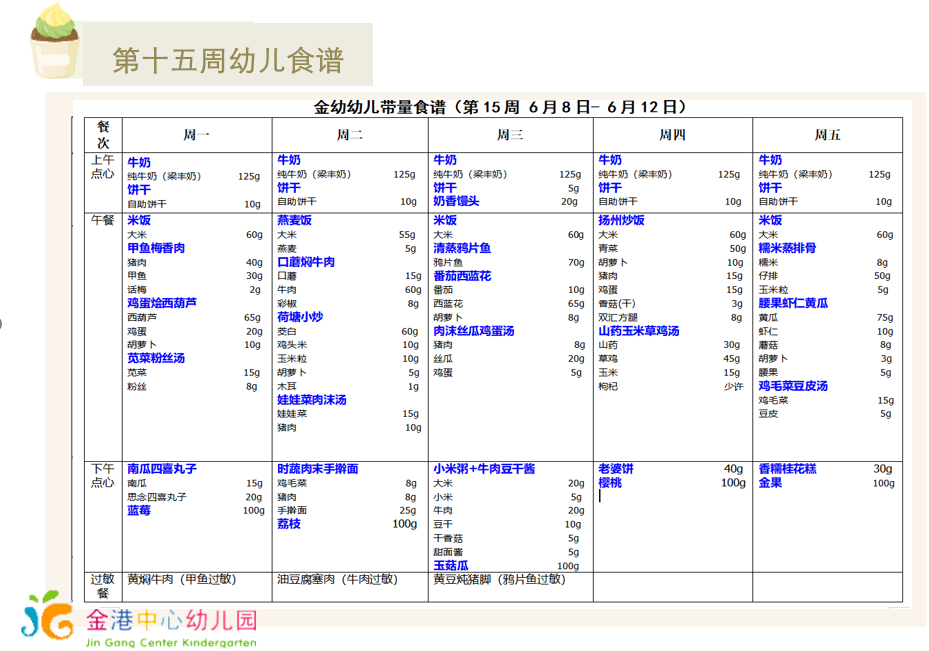Image resolution: width=929 pixels, height=651 pixels.
Task: Click the 下午点心 row label
Action: click(102, 476)
